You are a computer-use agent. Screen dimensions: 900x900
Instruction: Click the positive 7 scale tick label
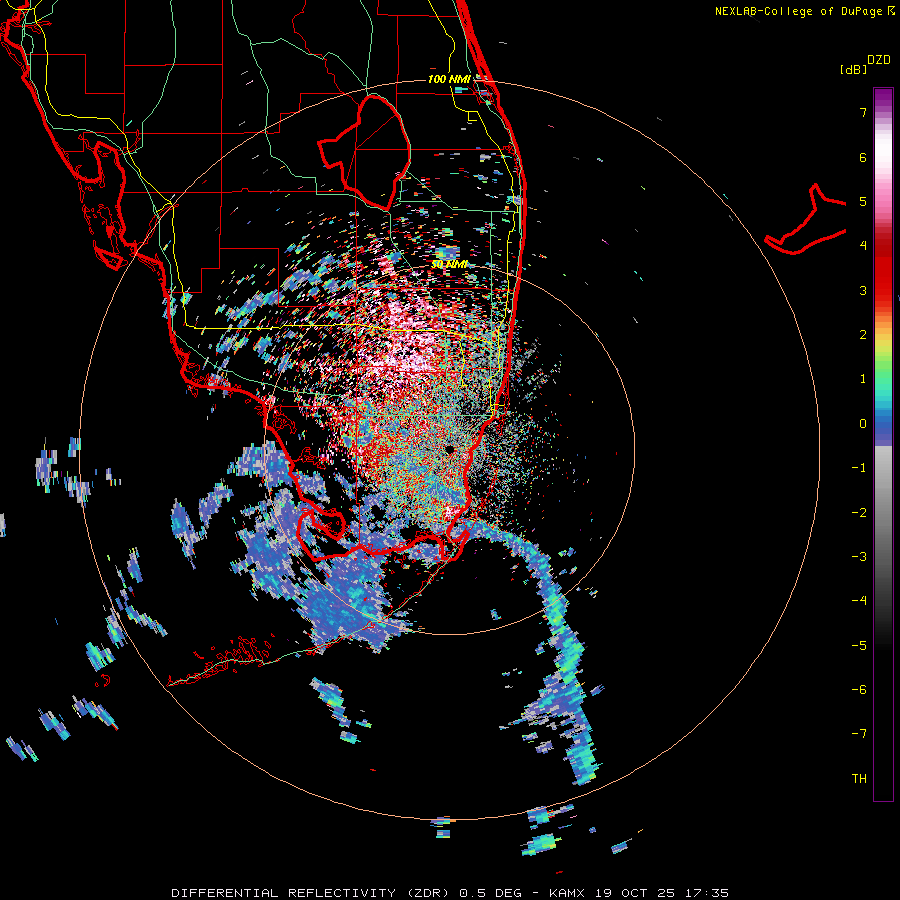[863, 112]
